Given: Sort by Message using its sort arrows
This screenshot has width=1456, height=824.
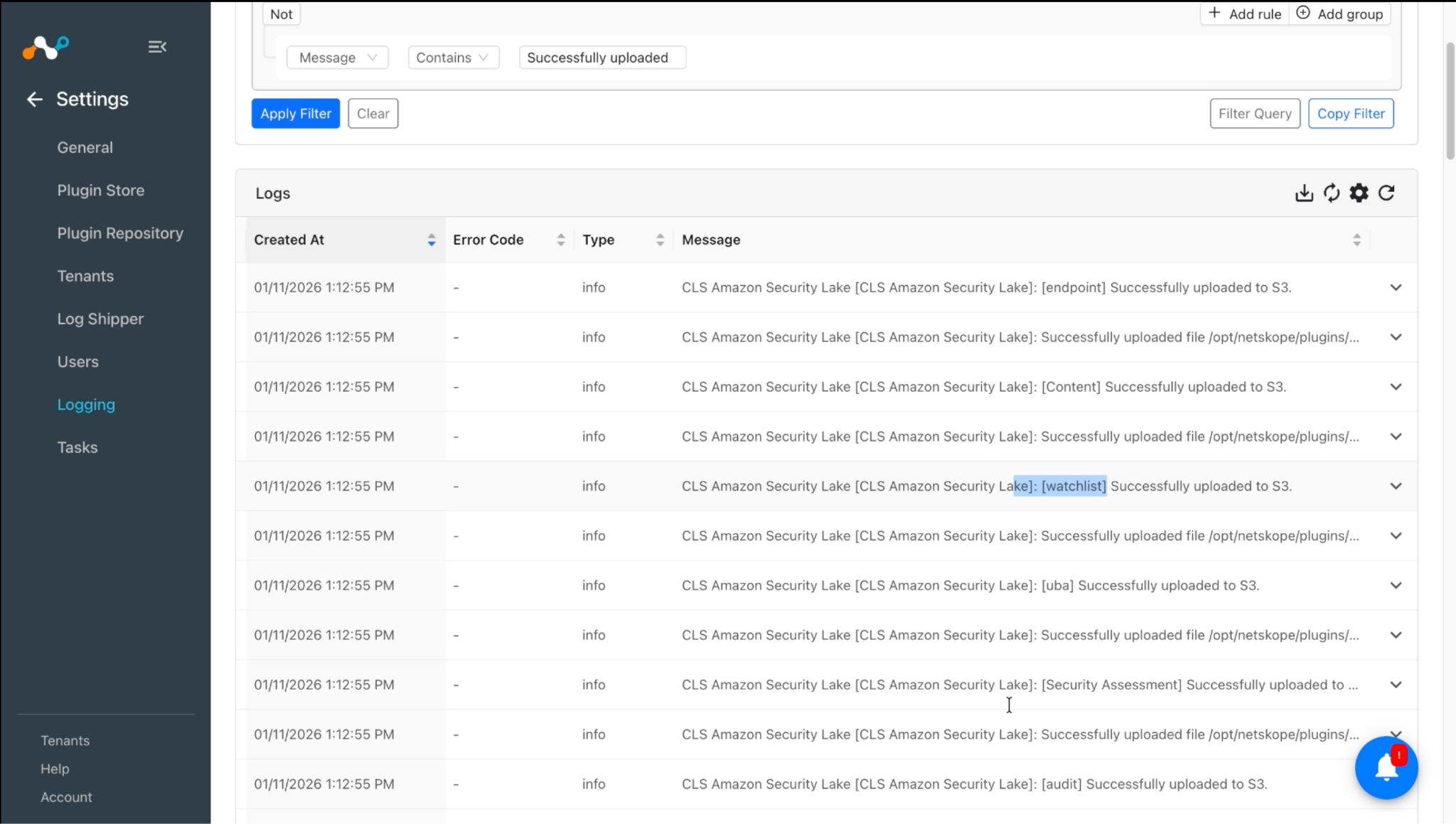Looking at the screenshot, I should tap(1356, 240).
